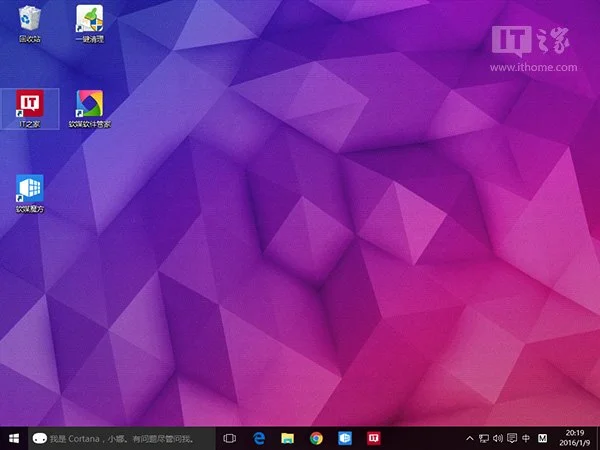Select the 软媒魔方 desktop shortcut
Viewport: 600px width, 450px height.
point(30,191)
